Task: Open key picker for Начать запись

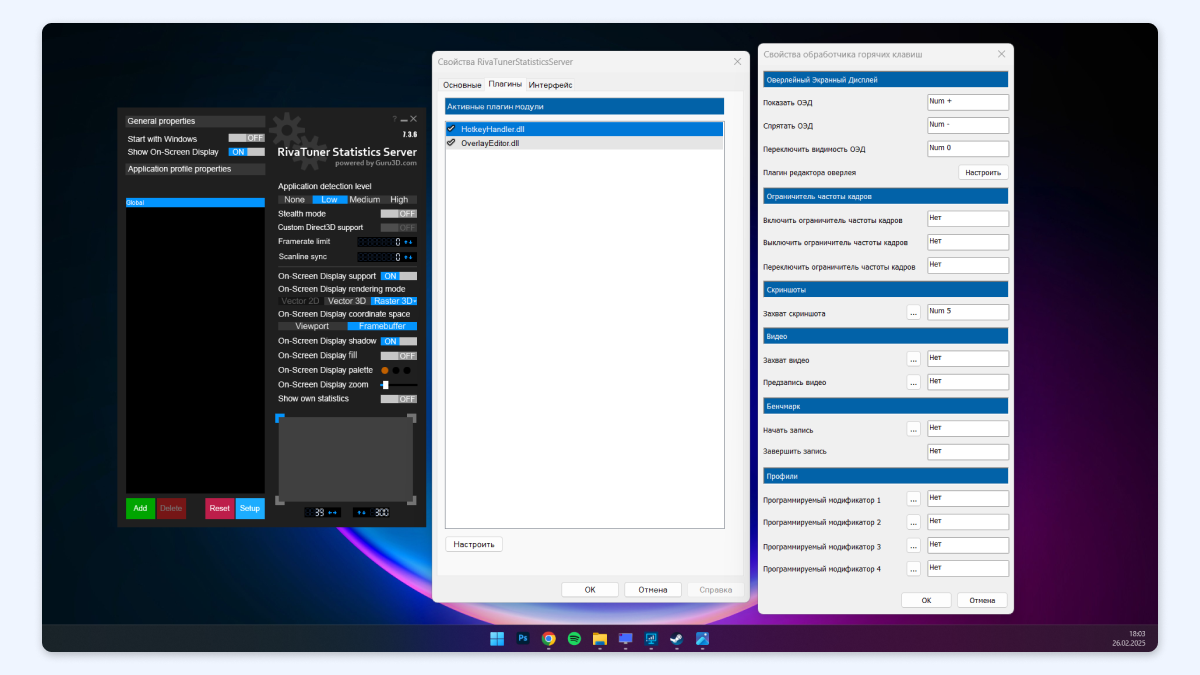Action: pyautogui.click(x=913, y=429)
